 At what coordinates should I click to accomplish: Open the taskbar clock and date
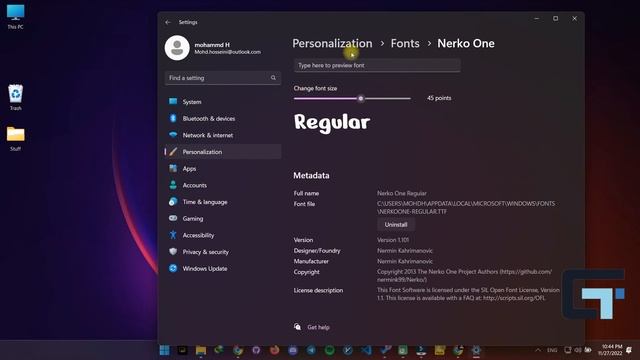[611, 350]
